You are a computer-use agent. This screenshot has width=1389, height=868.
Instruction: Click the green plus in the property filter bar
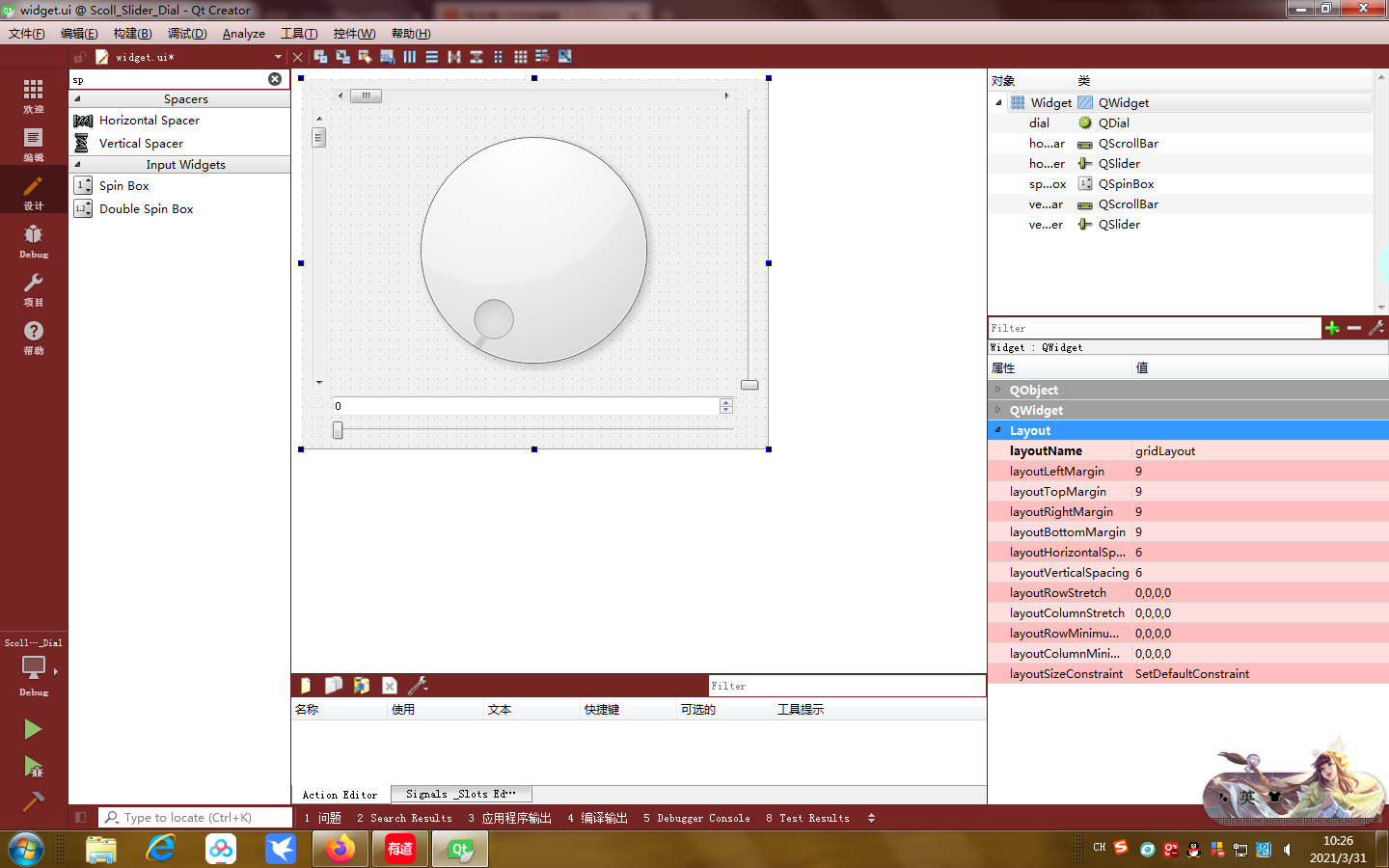coord(1332,327)
